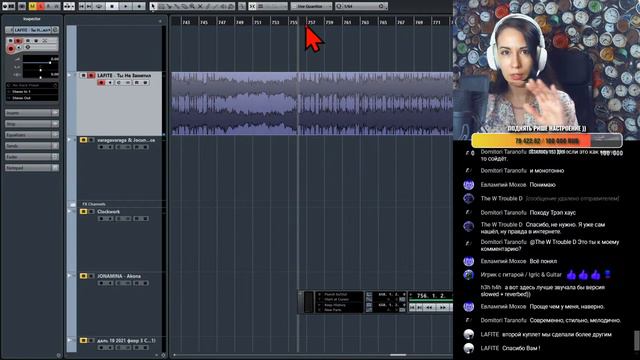Click The W Trouble D deleted message

coord(572,199)
